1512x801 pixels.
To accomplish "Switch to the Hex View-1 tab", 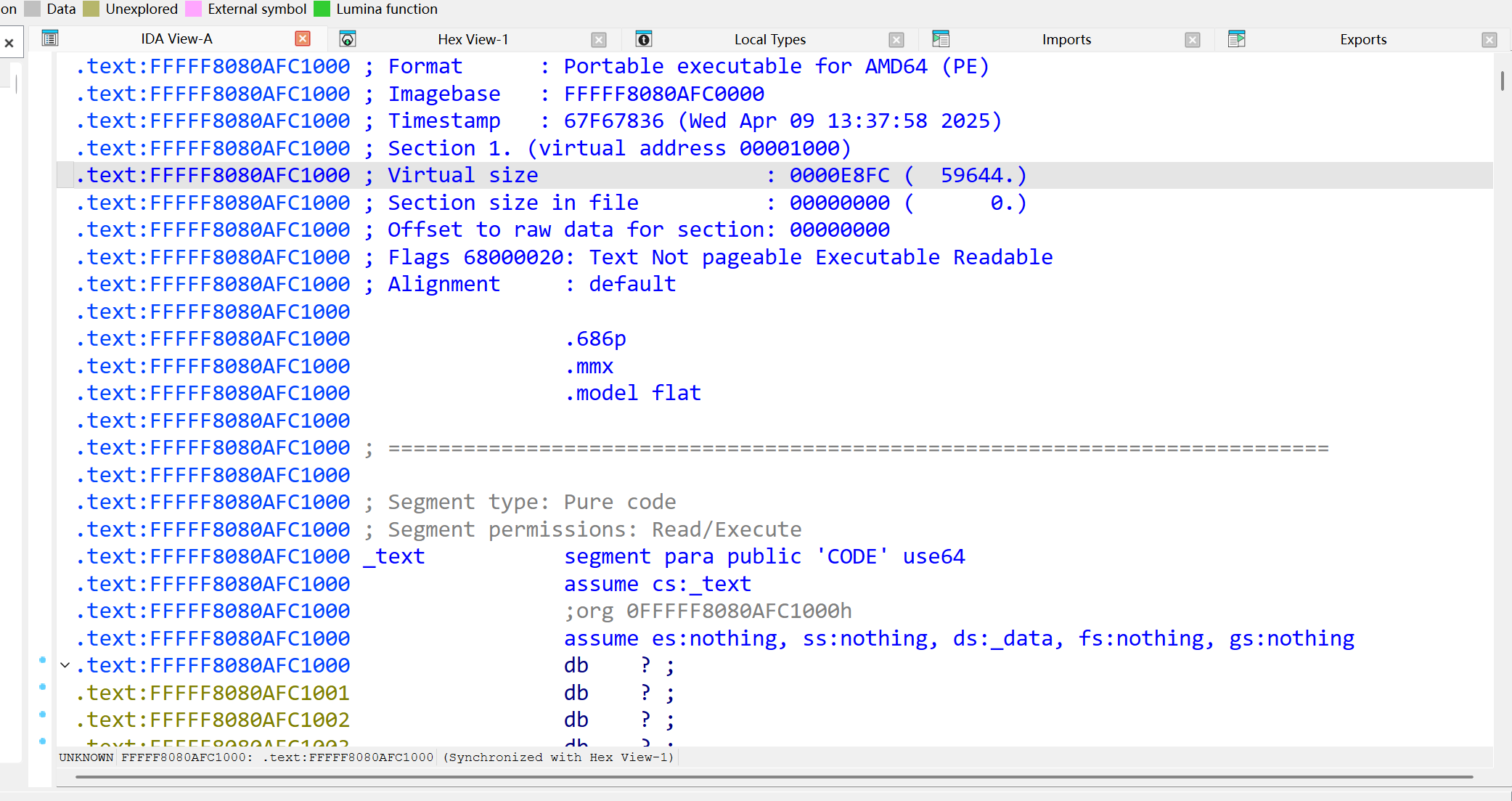I will click(x=473, y=40).
